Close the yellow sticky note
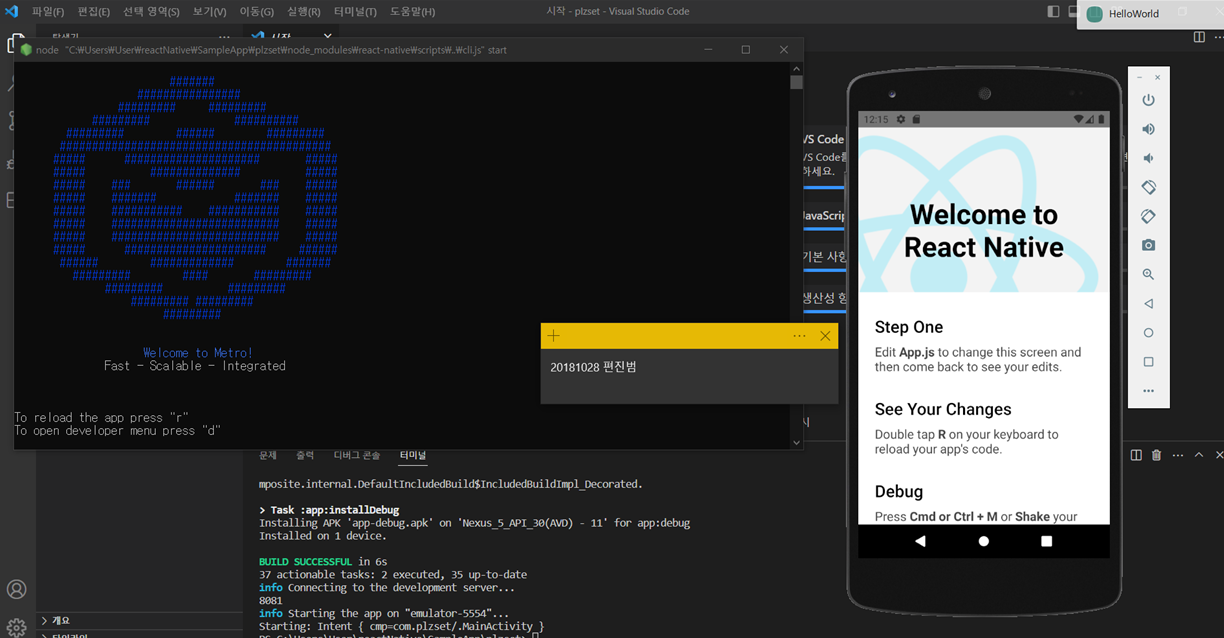This screenshot has height=638, width=1224. pos(825,336)
